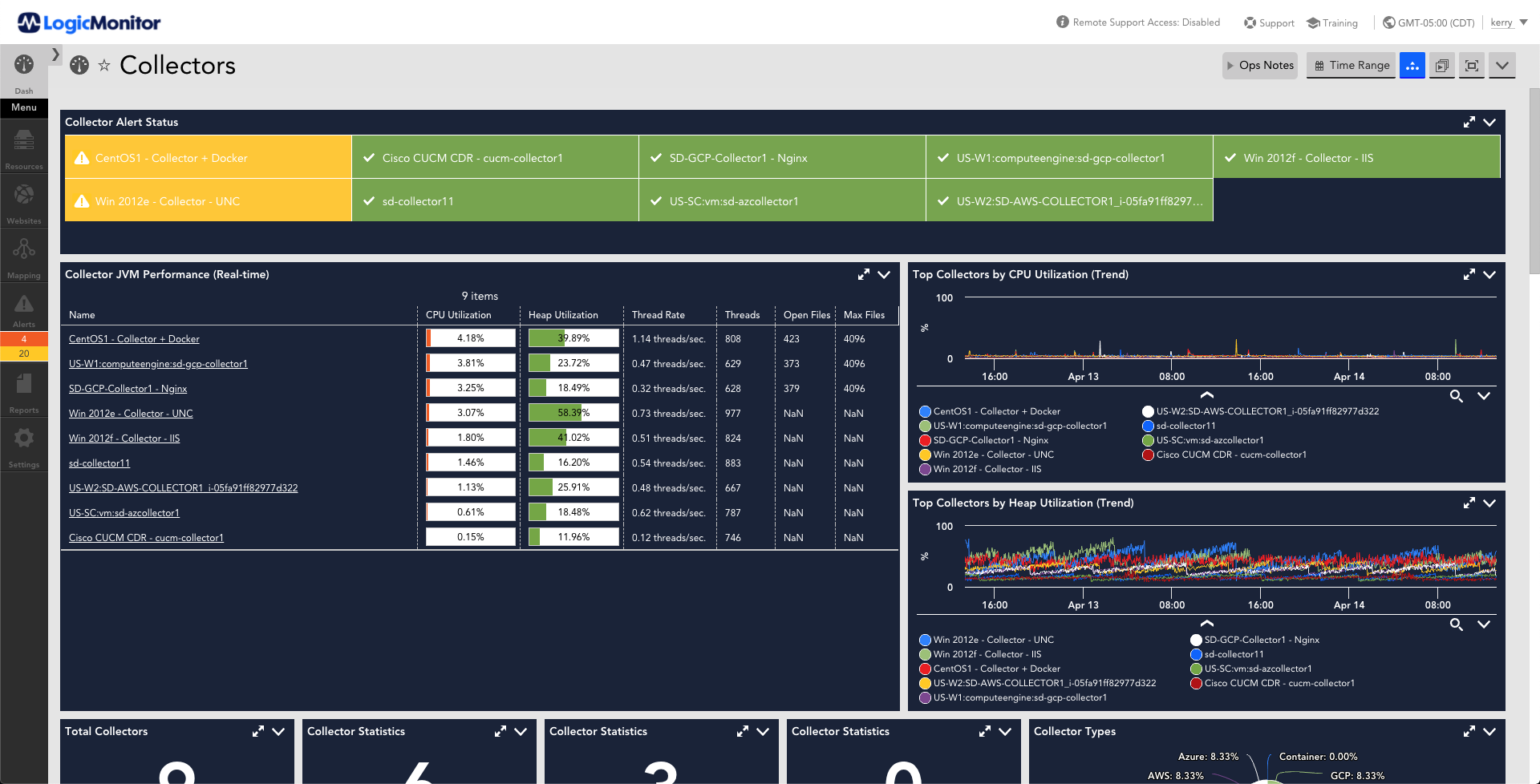Open SD-GCP-Collector1 - Nginx alert status tile
The image size is (1540, 784).
783,157
